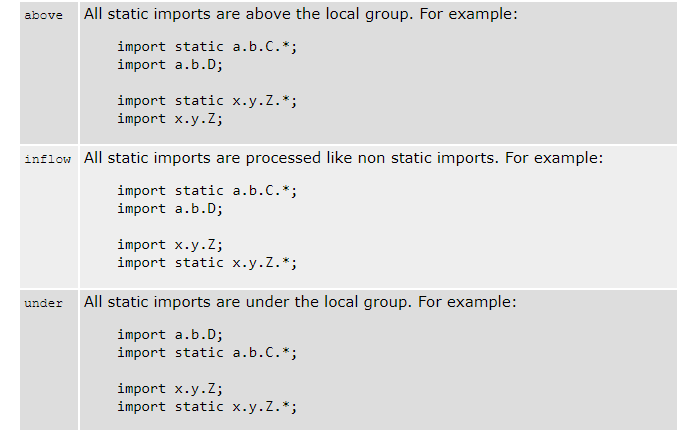Screen dimensions: 677x430
Task: Click the "inflow" option name
Action: (x=45, y=160)
